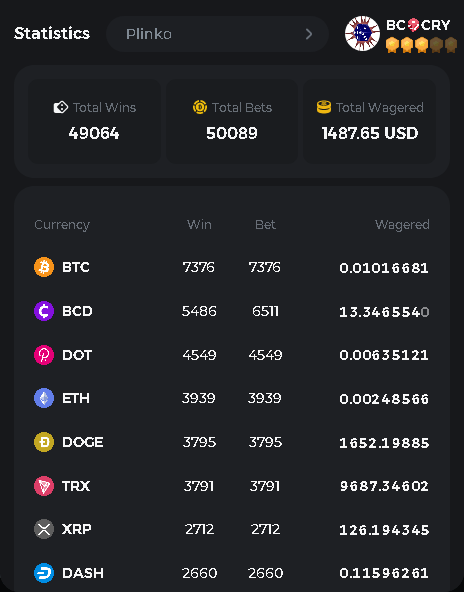Click the Bet column header
Image resolution: width=464 pixels, height=592 pixels.
coord(265,225)
